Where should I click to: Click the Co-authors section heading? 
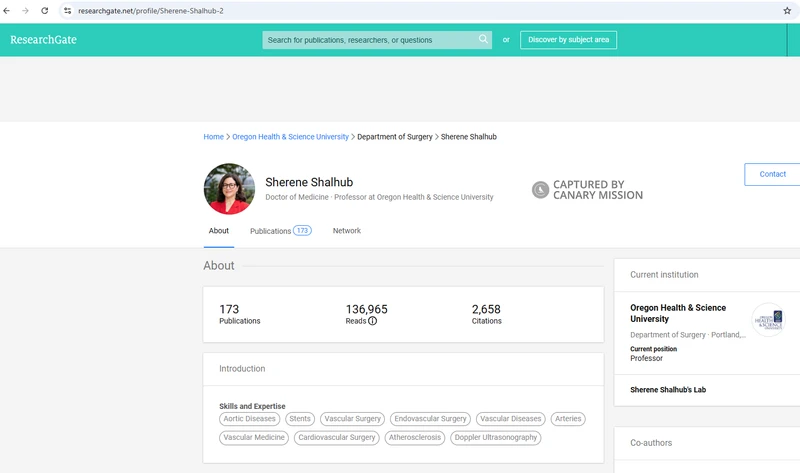(651, 443)
